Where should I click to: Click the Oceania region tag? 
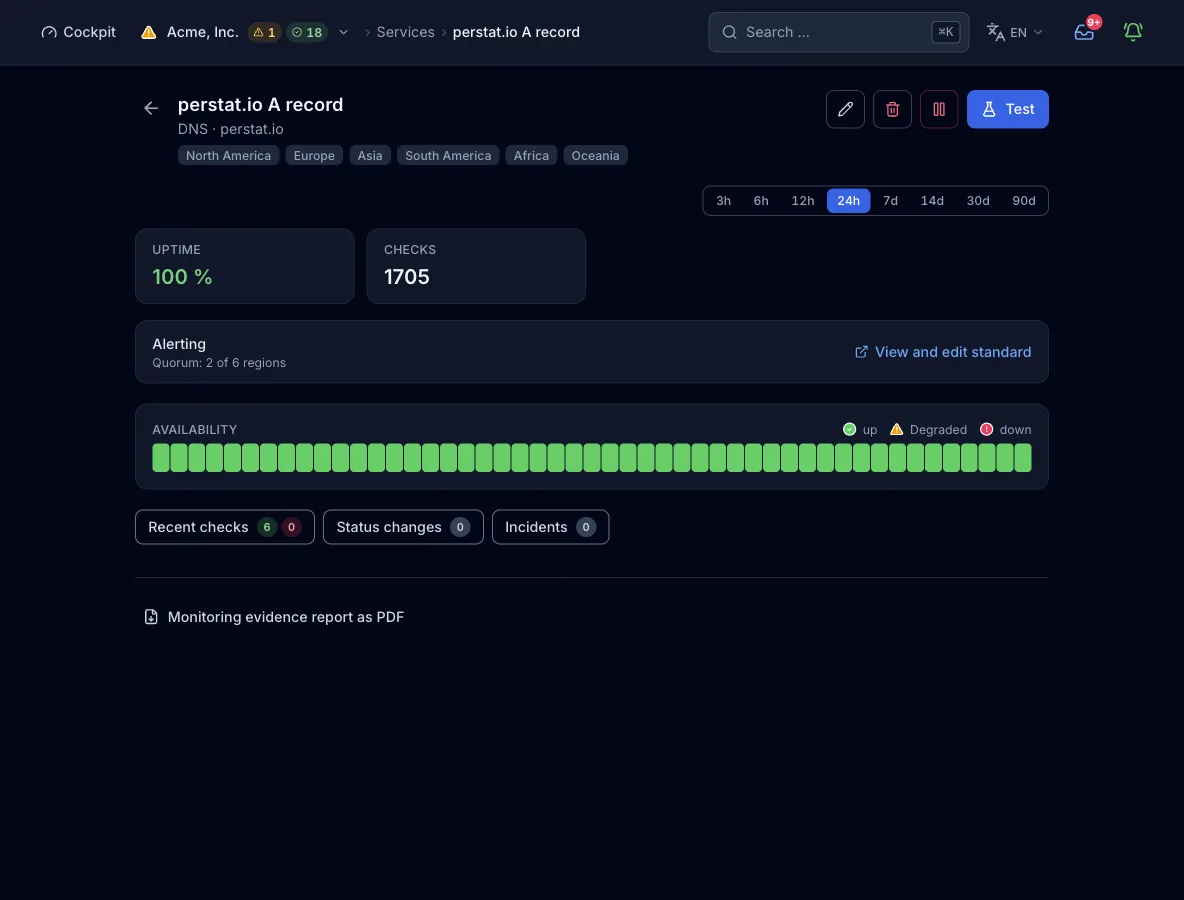tap(595, 156)
